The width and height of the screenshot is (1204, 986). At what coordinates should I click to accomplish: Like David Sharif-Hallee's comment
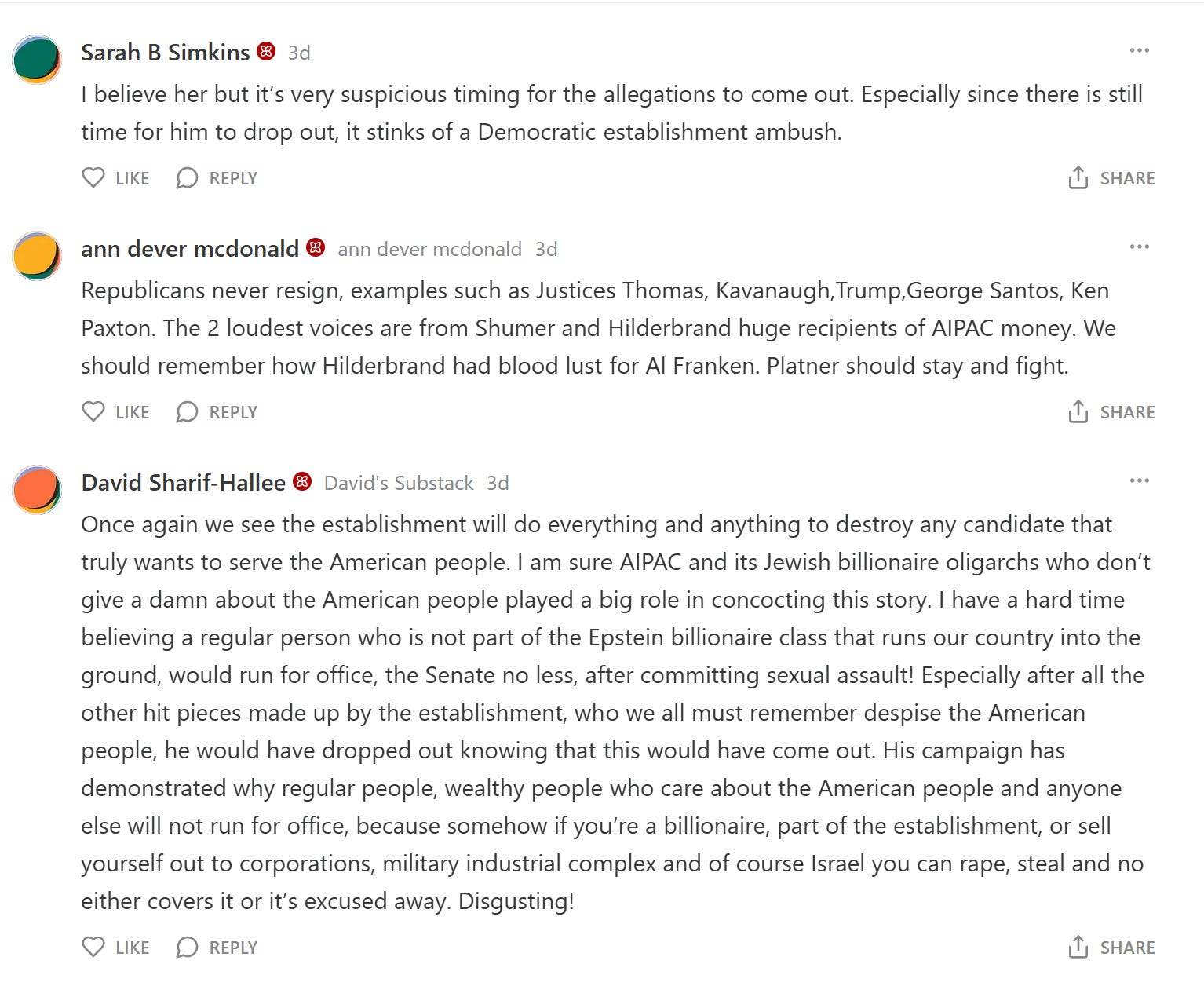[x=115, y=948]
